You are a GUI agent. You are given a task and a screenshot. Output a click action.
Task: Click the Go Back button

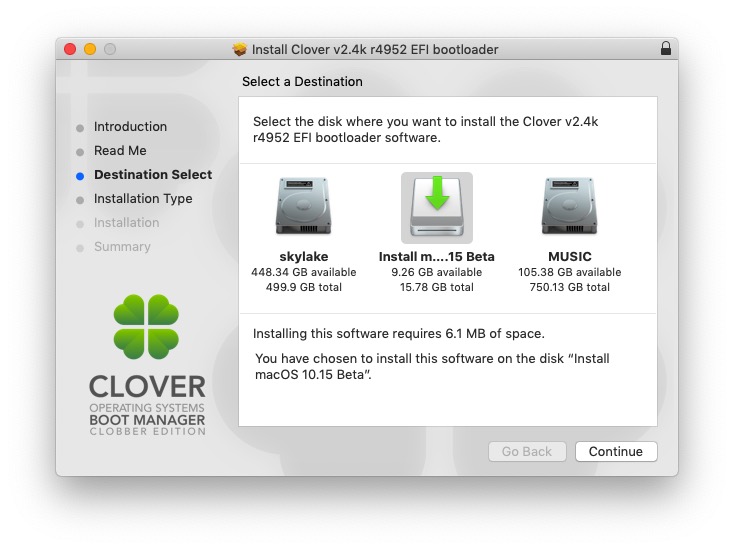coord(527,451)
